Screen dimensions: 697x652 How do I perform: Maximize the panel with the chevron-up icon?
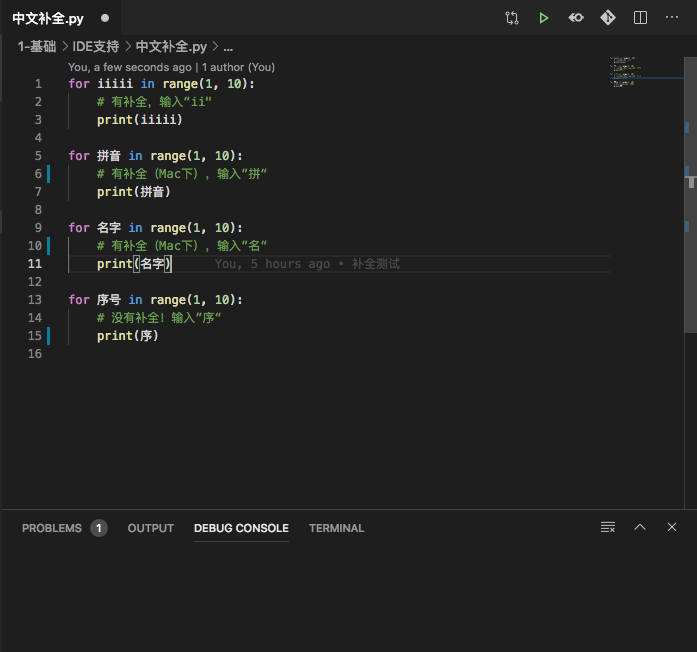[640, 527]
